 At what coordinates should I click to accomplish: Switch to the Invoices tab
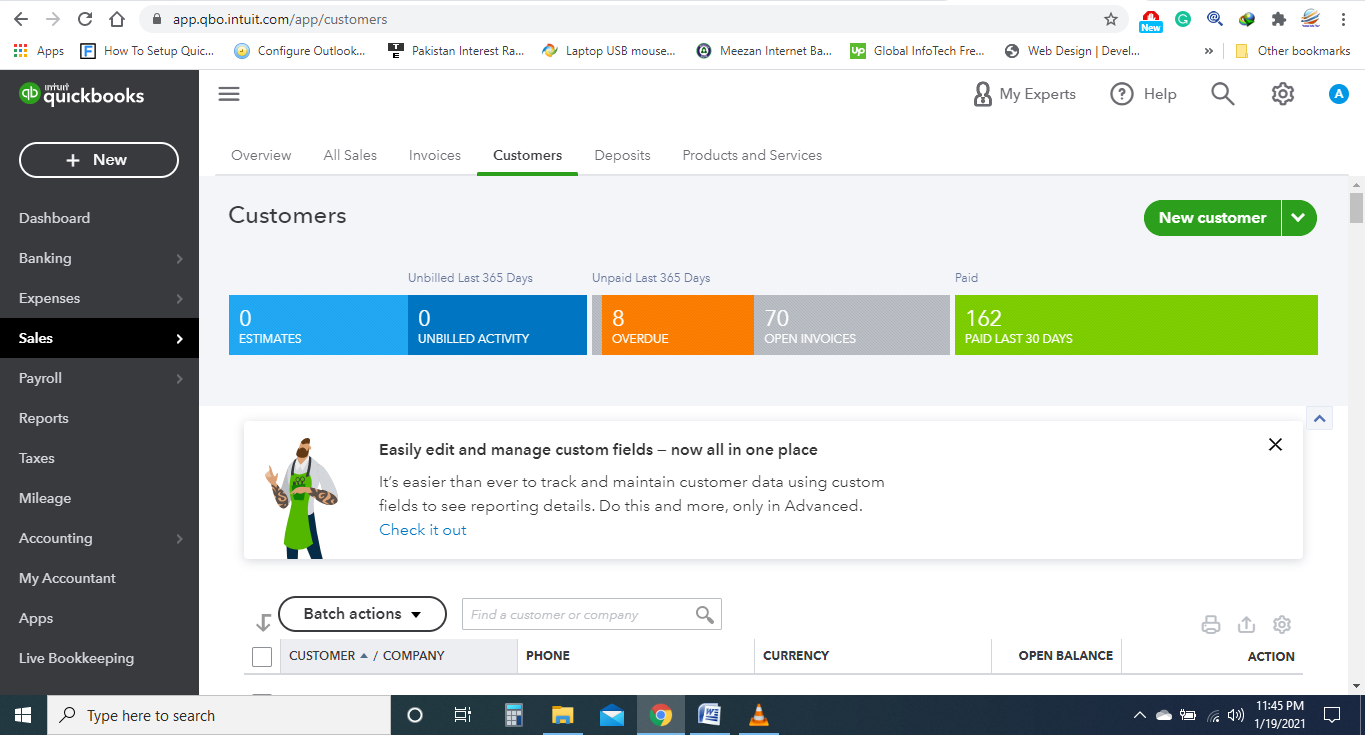pyautogui.click(x=435, y=155)
